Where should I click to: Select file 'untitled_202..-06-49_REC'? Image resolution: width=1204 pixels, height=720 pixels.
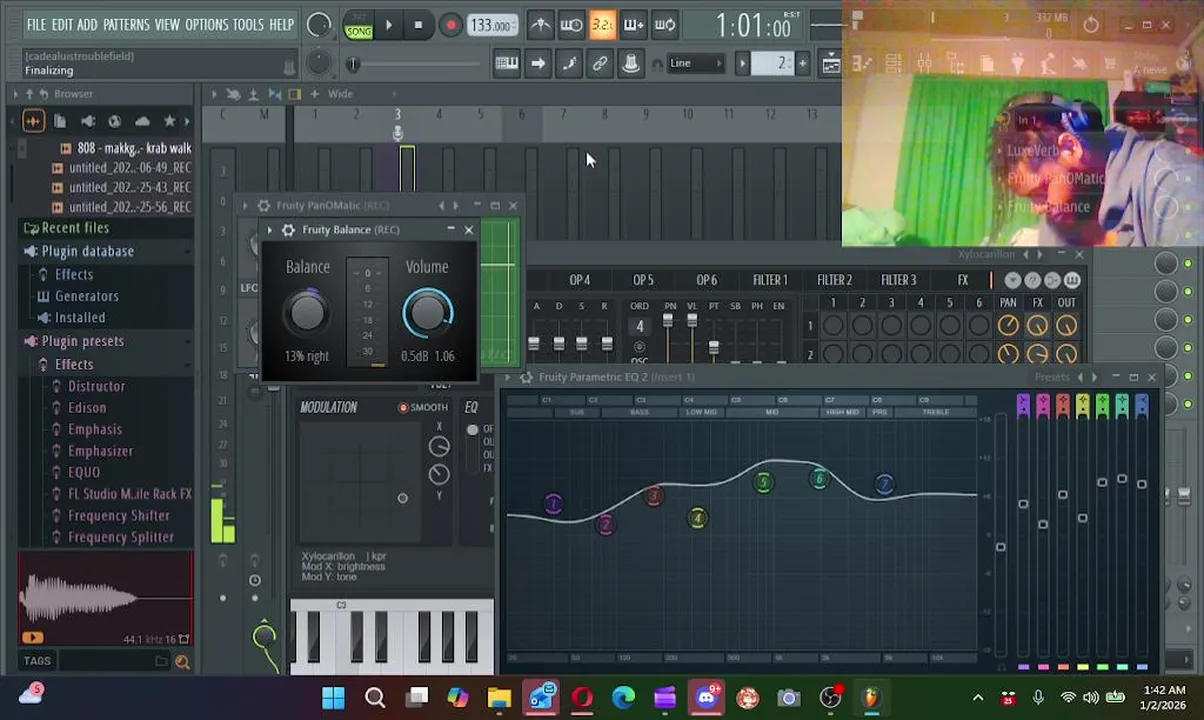tap(121, 168)
